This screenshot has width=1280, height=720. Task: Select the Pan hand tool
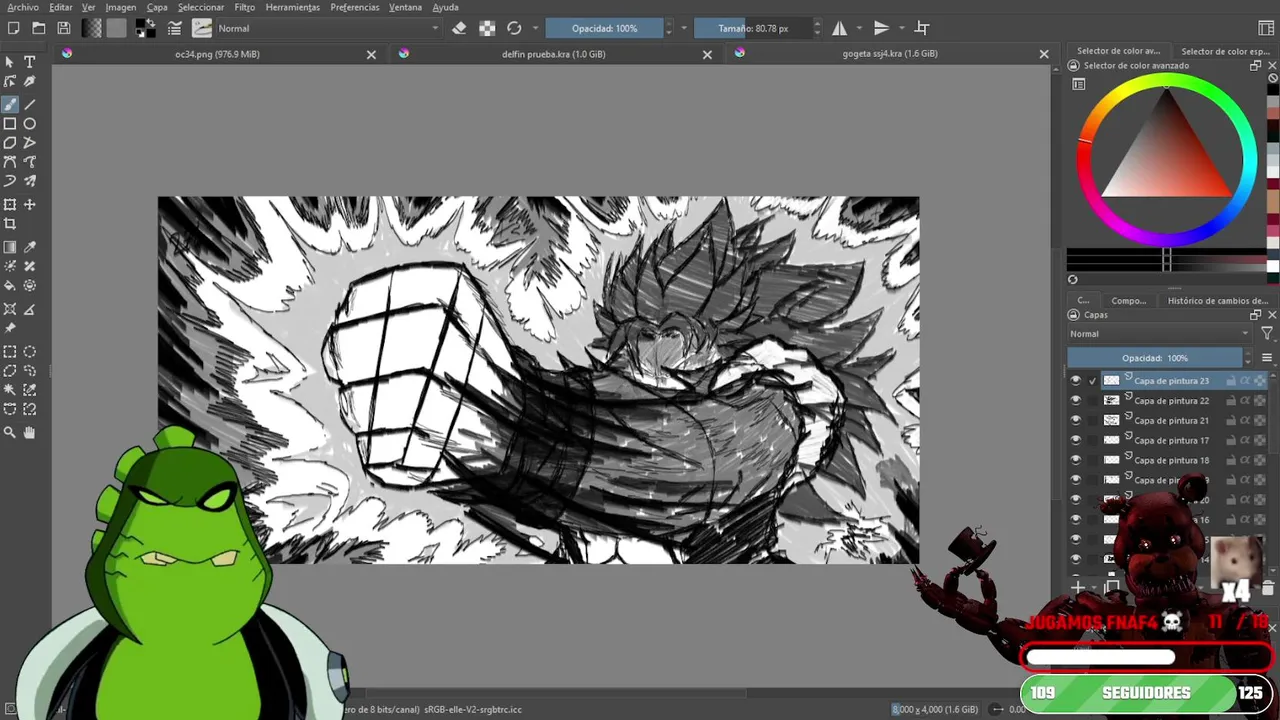tap(30, 432)
